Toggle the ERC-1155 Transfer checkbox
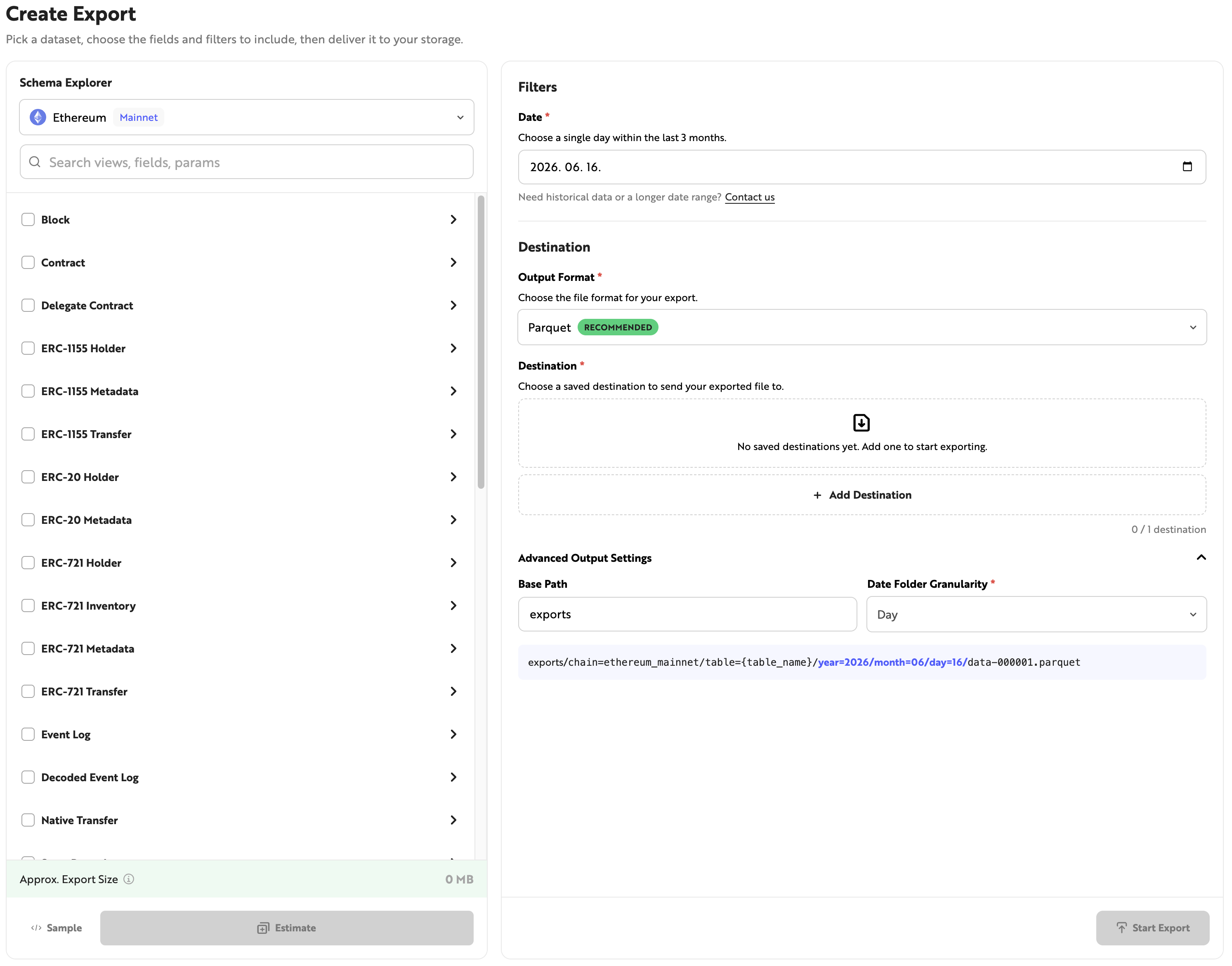Screen dimensions: 1232x966 (28, 434)
